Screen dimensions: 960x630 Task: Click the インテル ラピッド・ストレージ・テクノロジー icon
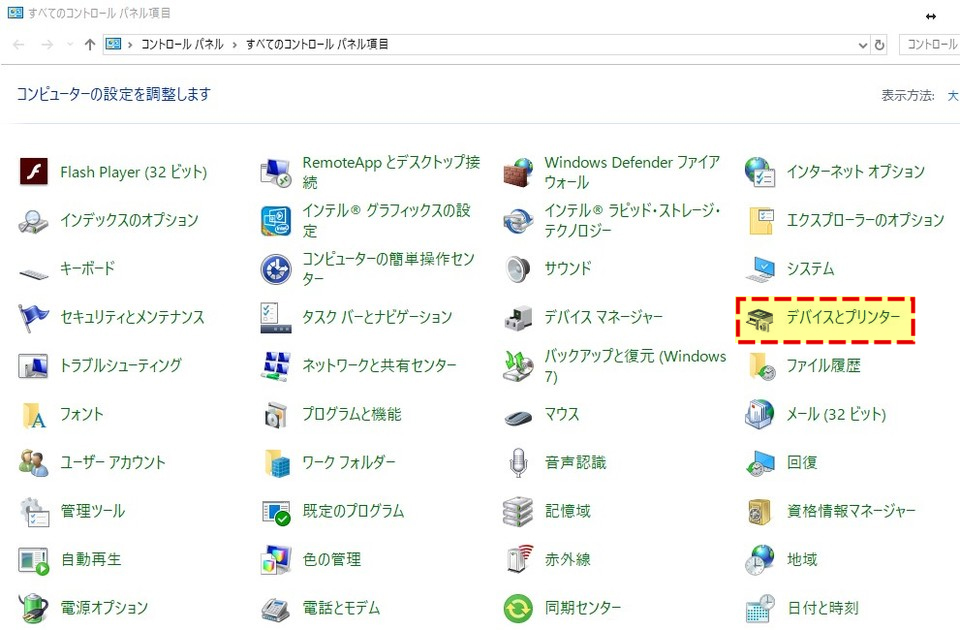pyautogui.click(x=518, y=220)
